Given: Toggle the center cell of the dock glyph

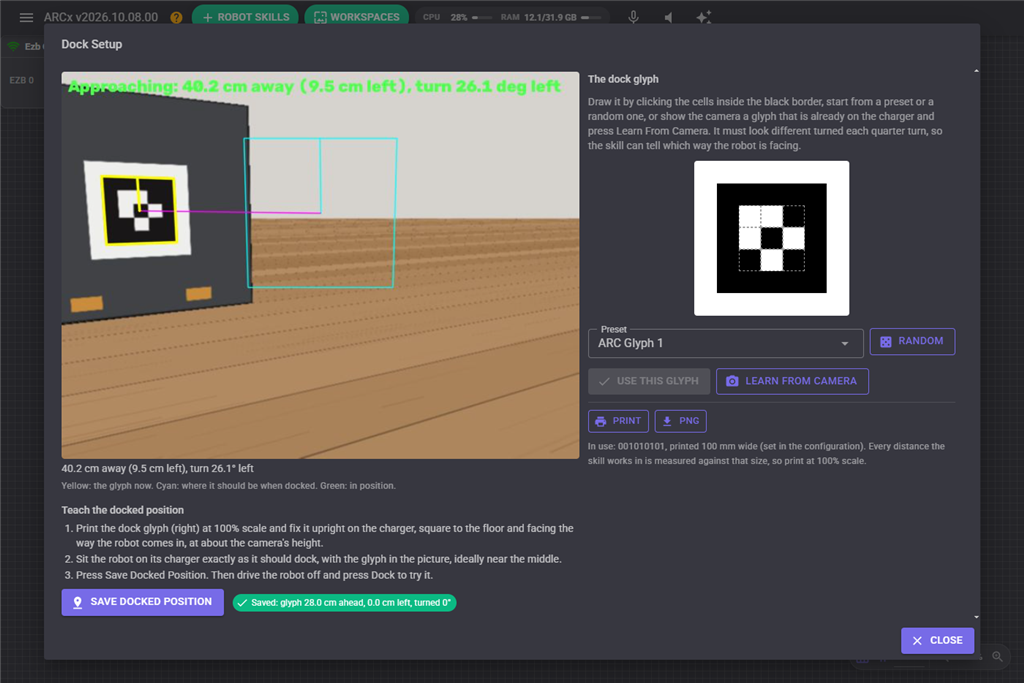Looking at the screenshot, I should [x=772, y=238].
